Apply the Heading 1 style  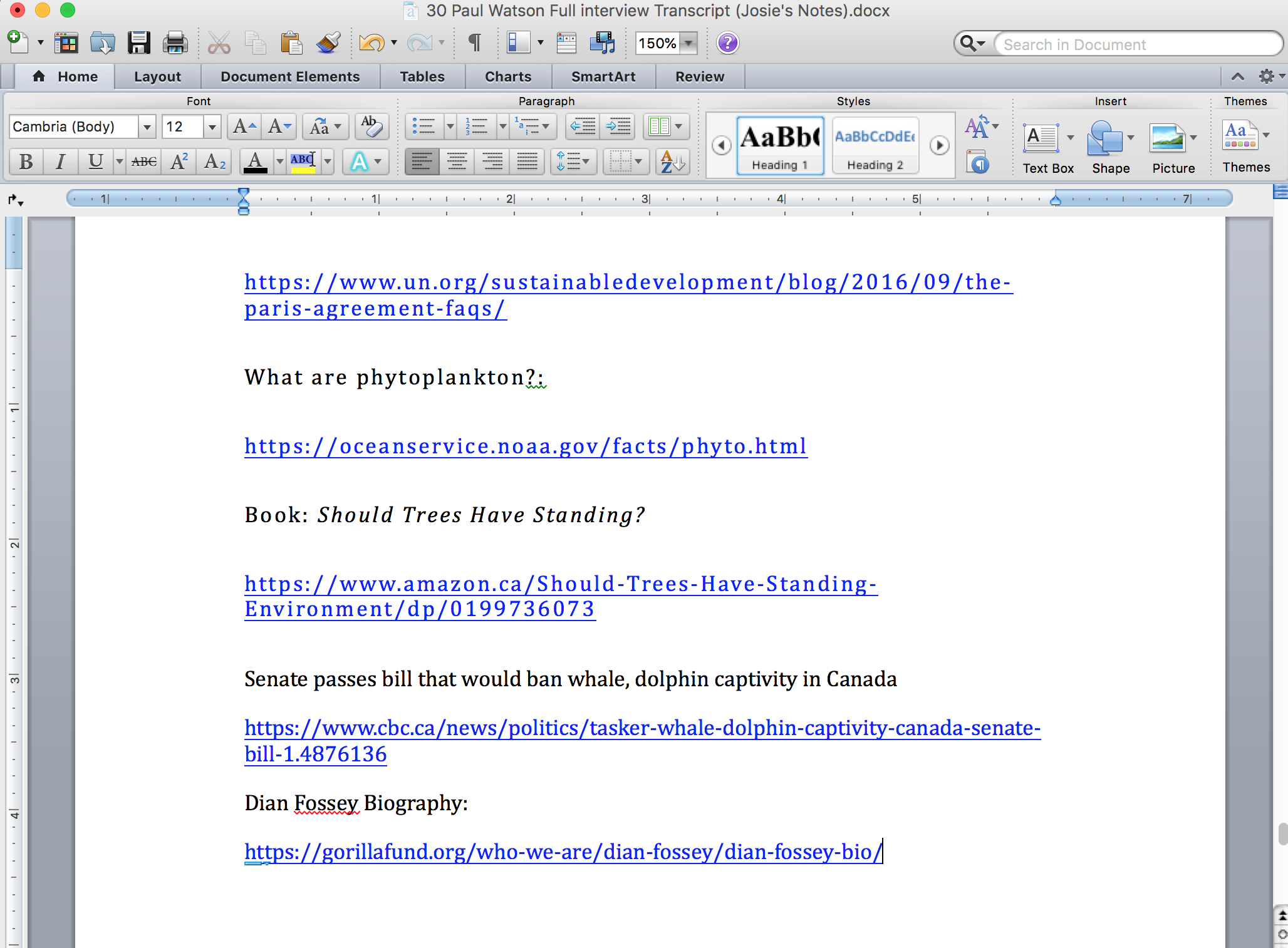tap(780, 145)
